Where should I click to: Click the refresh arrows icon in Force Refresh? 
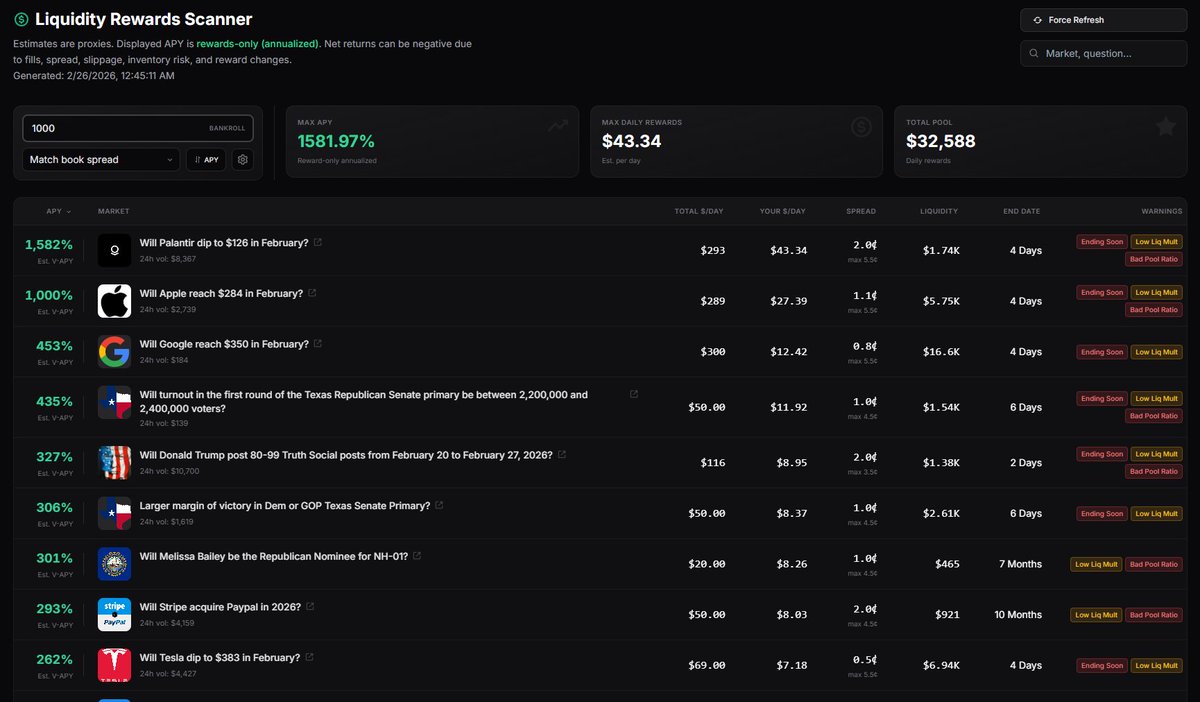point(1038,20)
